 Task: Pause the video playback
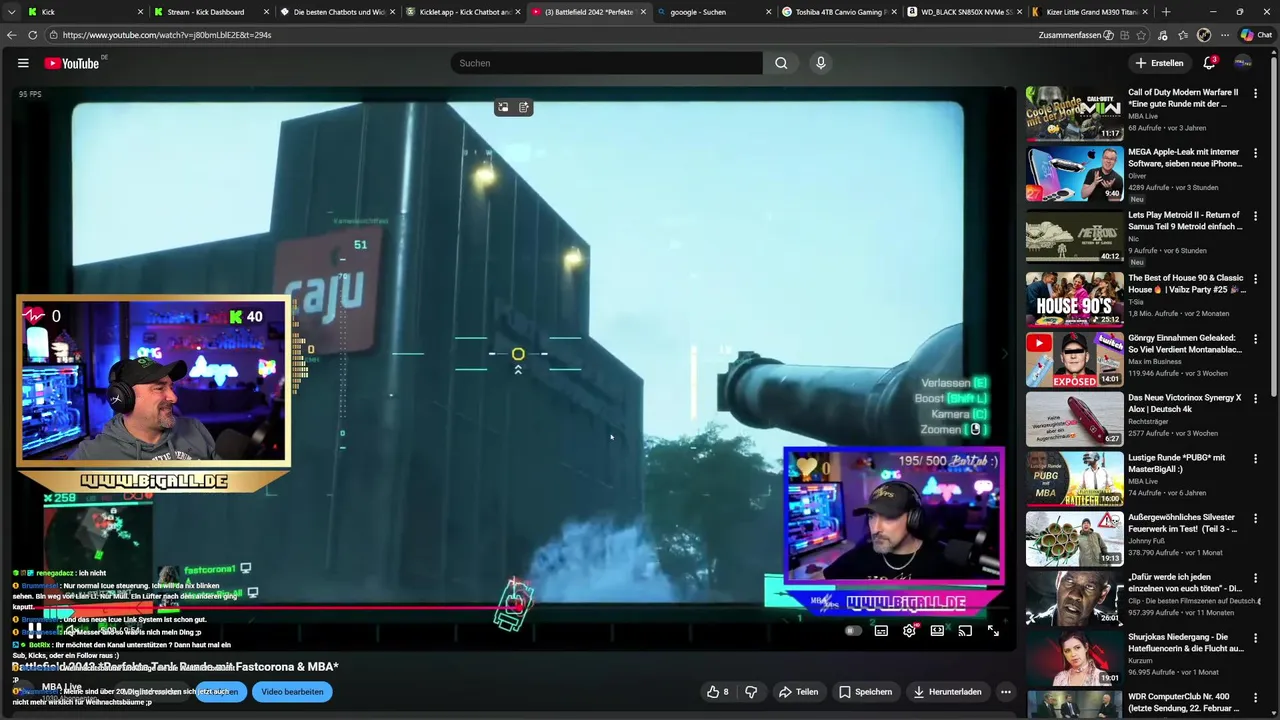coord(35,630)
